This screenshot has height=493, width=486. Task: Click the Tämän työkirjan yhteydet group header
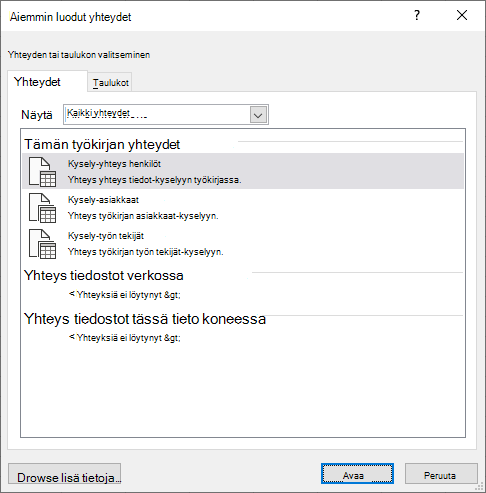tap(102, 145)
